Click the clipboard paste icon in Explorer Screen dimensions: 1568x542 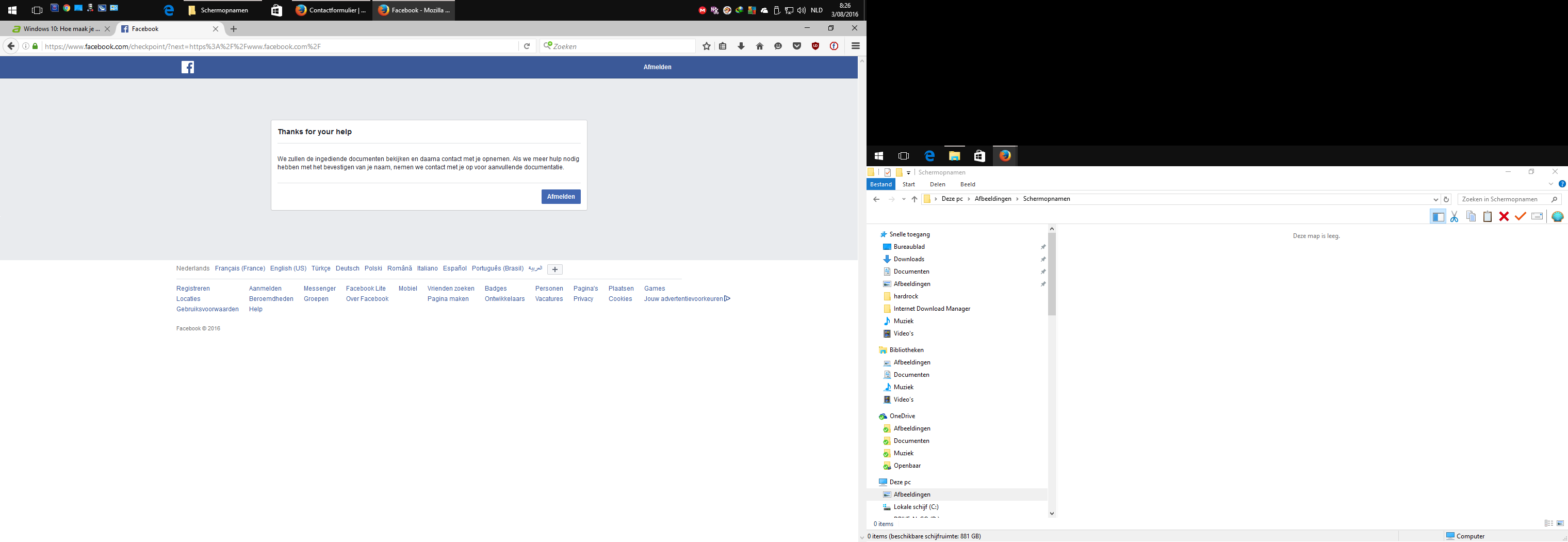tap(1487, 217)
